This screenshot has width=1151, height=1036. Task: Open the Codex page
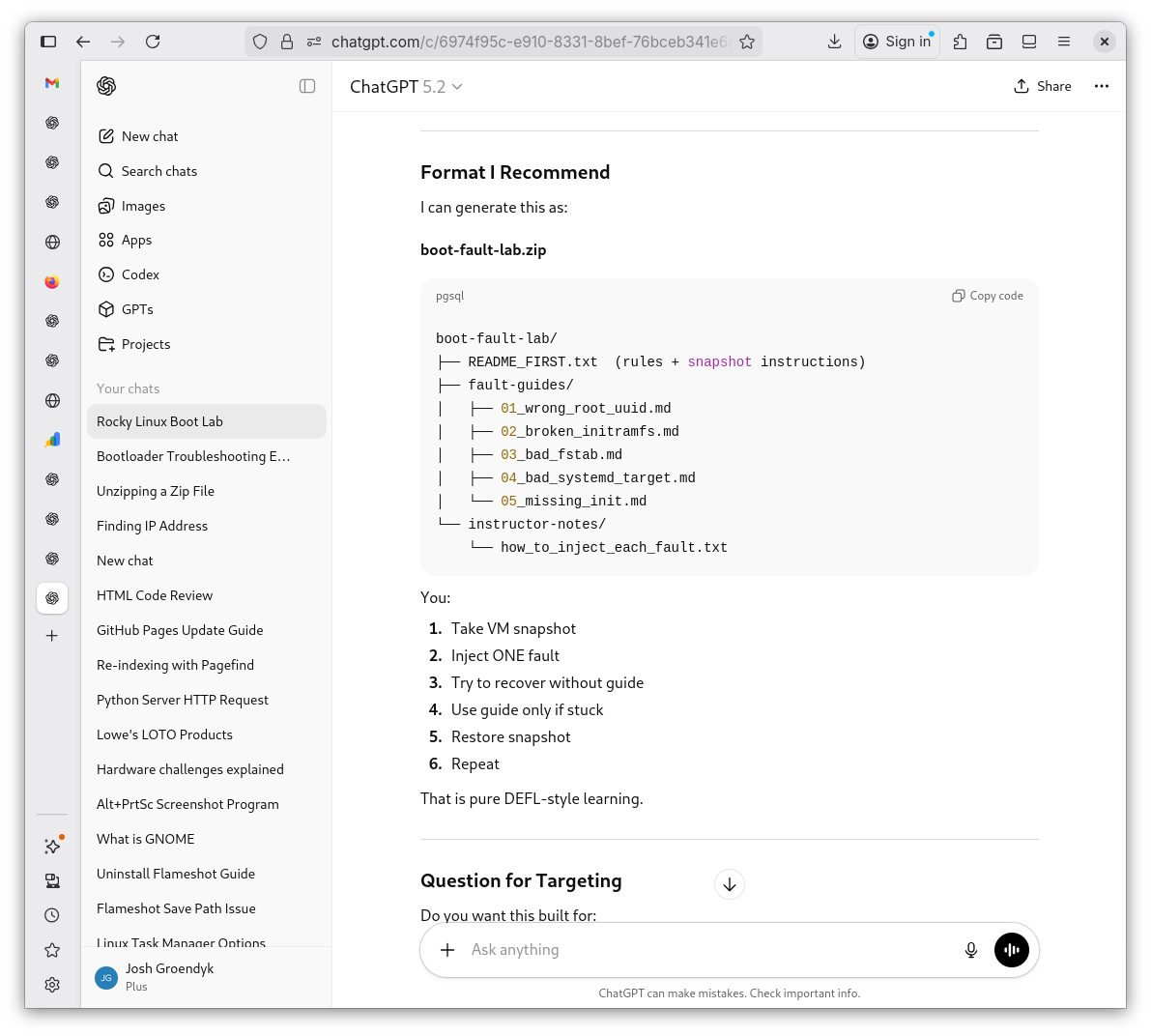140,274
